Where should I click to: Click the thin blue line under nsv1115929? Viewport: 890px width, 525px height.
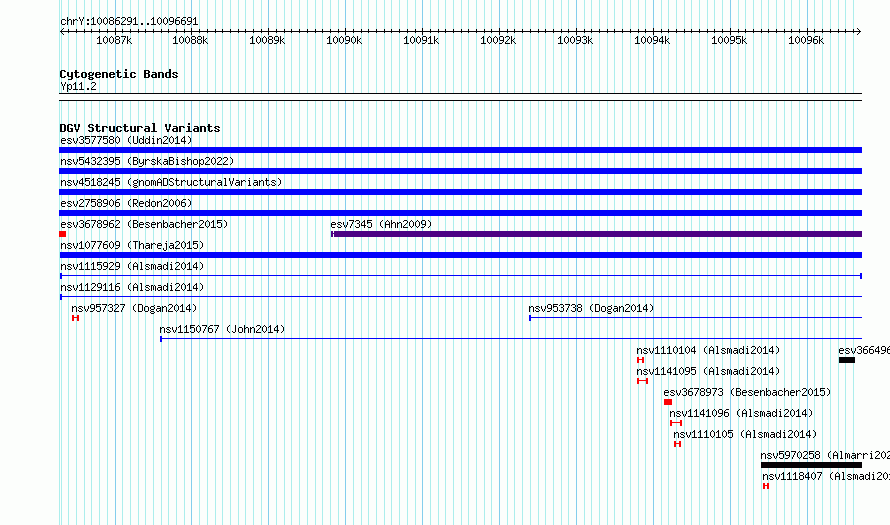[460, 276]
